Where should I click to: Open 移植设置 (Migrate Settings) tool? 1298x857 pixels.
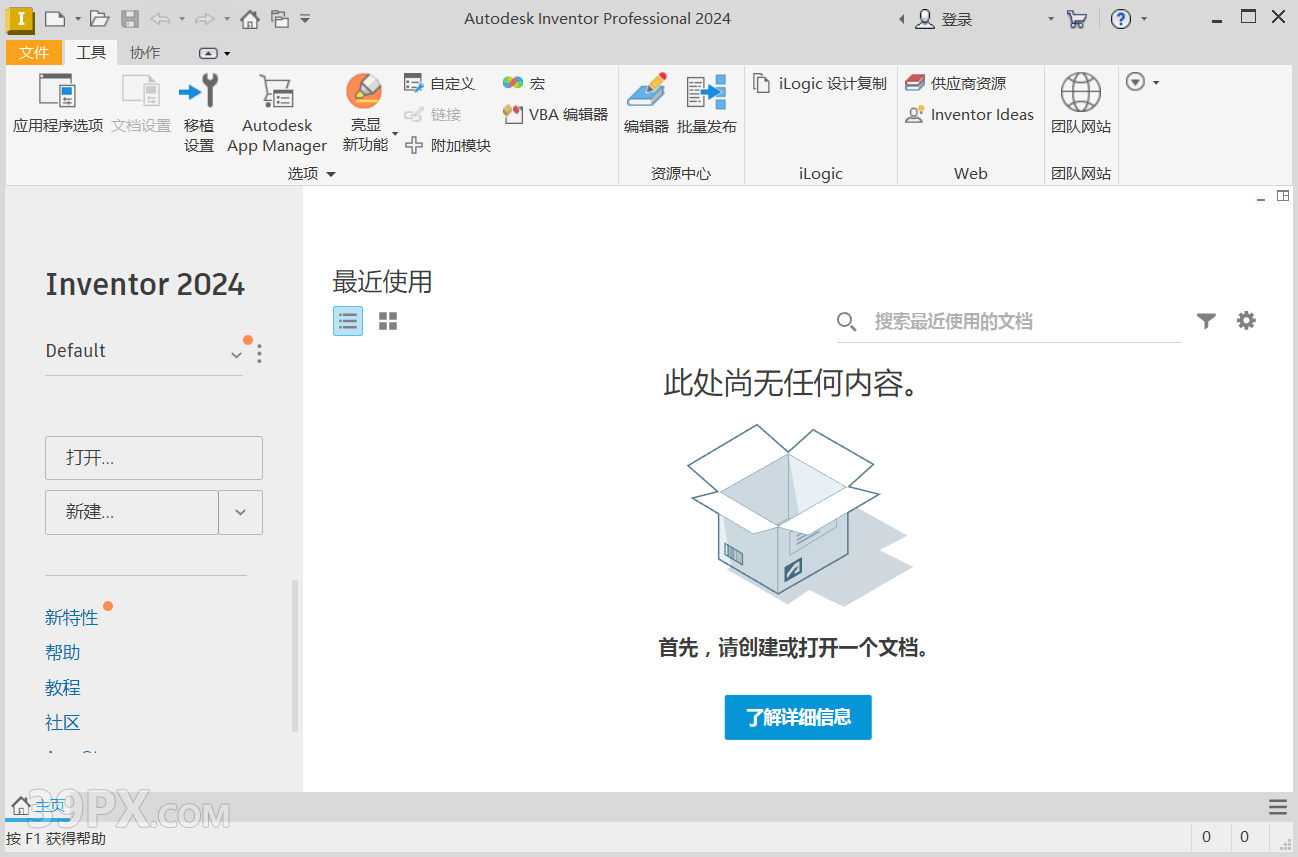tap(199, 113)
